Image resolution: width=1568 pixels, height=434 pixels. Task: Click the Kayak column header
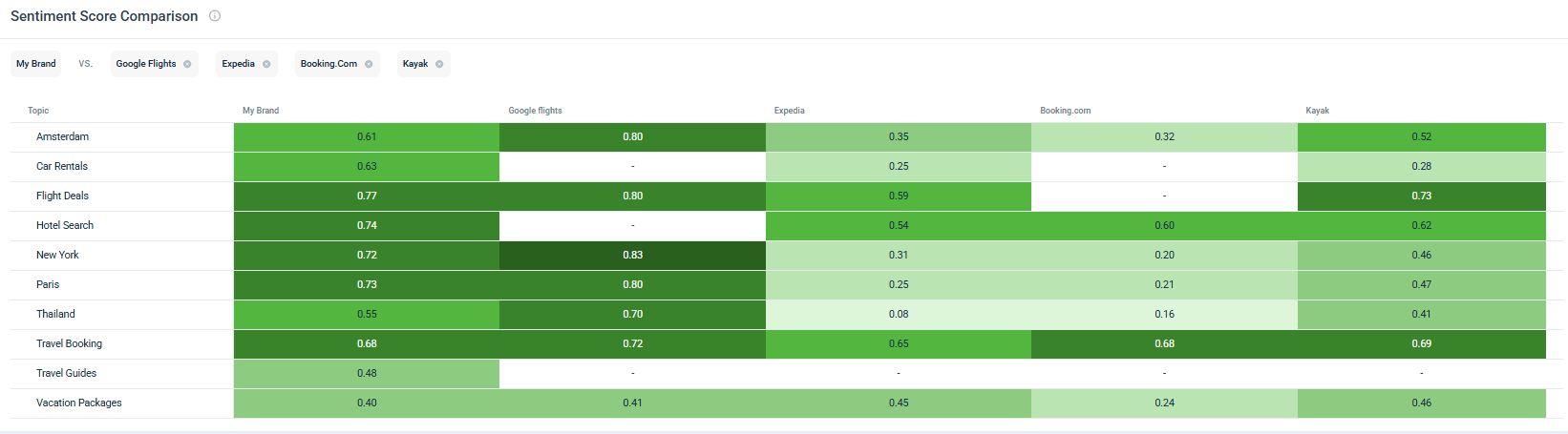coord(1317,111)
